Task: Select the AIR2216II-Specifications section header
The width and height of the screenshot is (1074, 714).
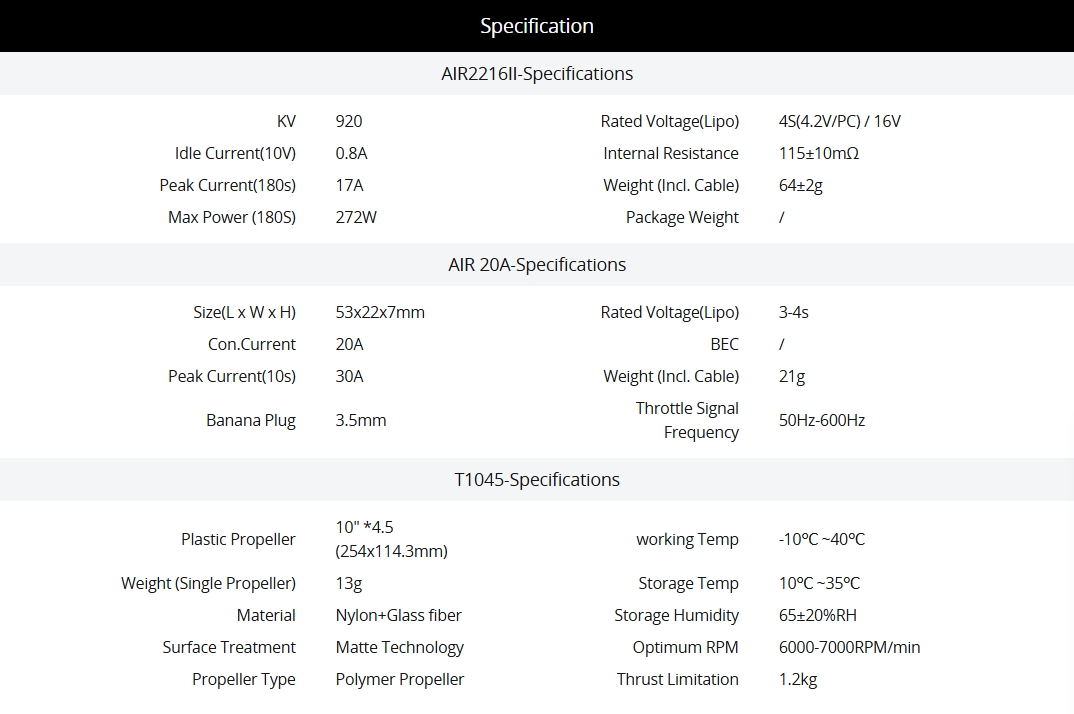Action: tap(537, 74)
